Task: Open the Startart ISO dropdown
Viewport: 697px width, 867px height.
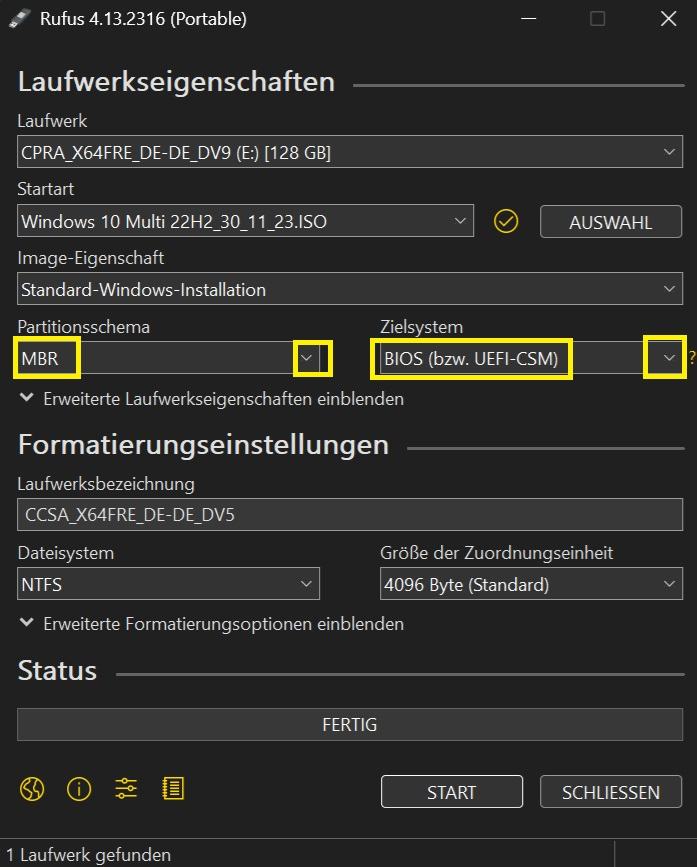Action: 245,221
